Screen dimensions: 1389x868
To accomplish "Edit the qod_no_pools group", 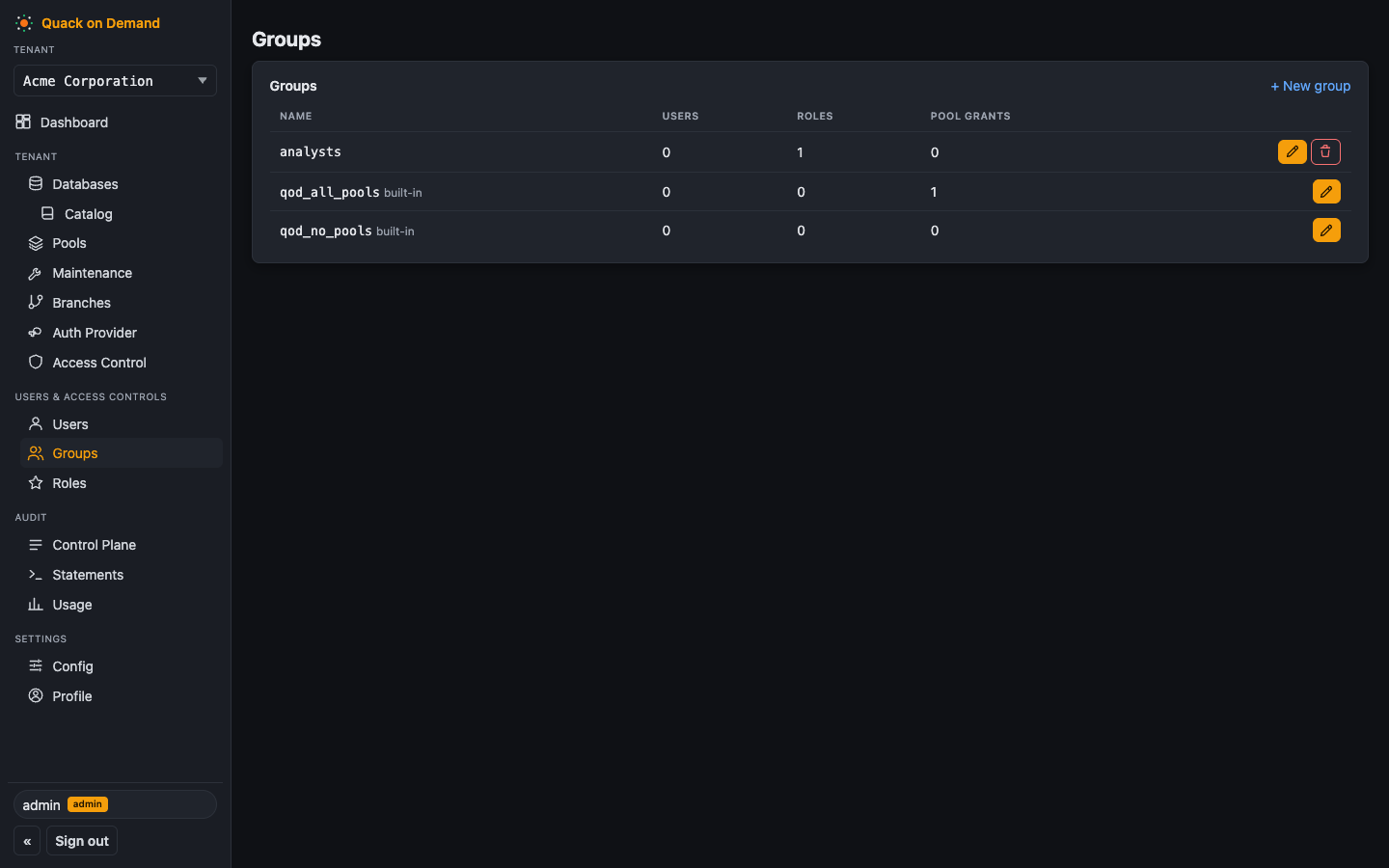I will coord(1326,231).
